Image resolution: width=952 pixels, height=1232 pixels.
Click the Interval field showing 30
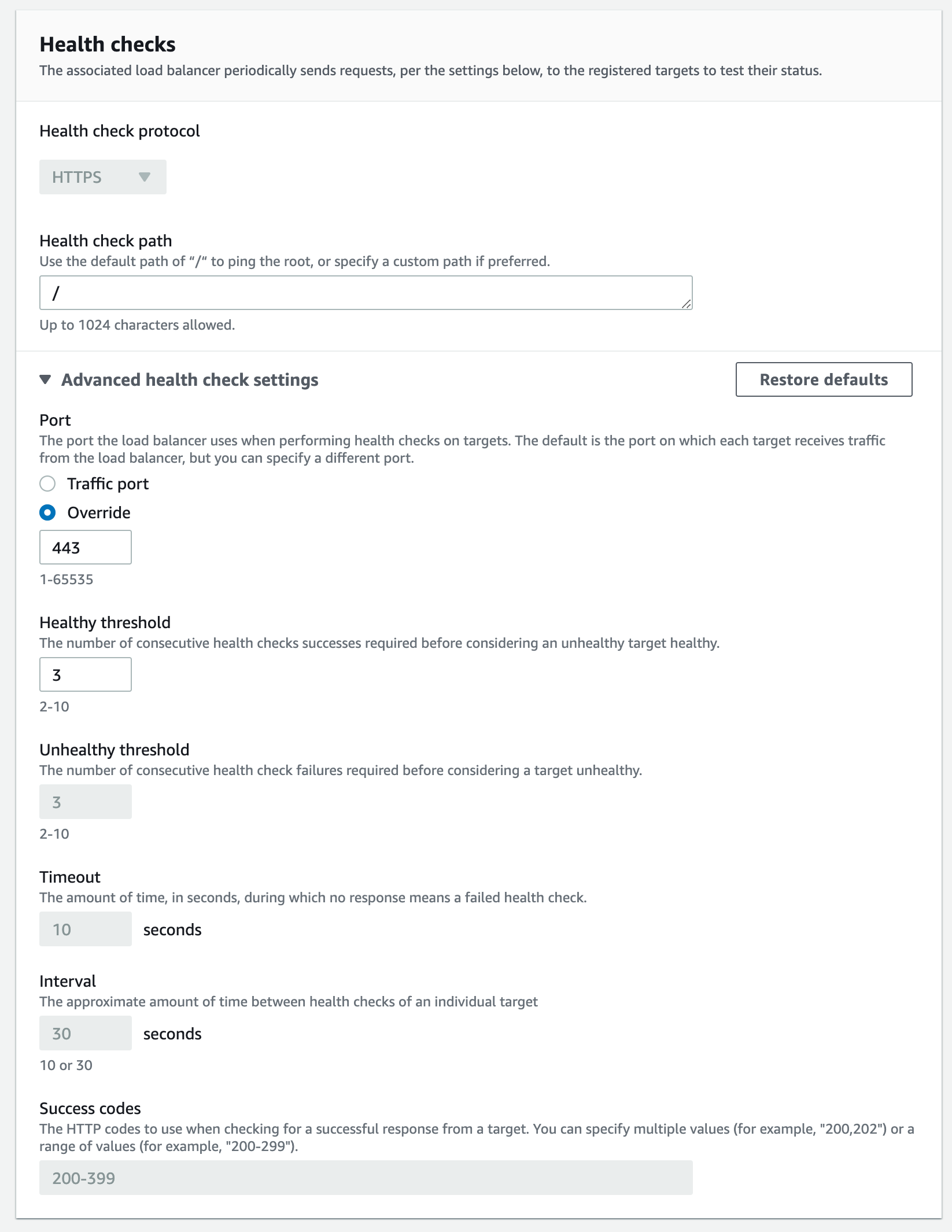[x=85, y=1033]
